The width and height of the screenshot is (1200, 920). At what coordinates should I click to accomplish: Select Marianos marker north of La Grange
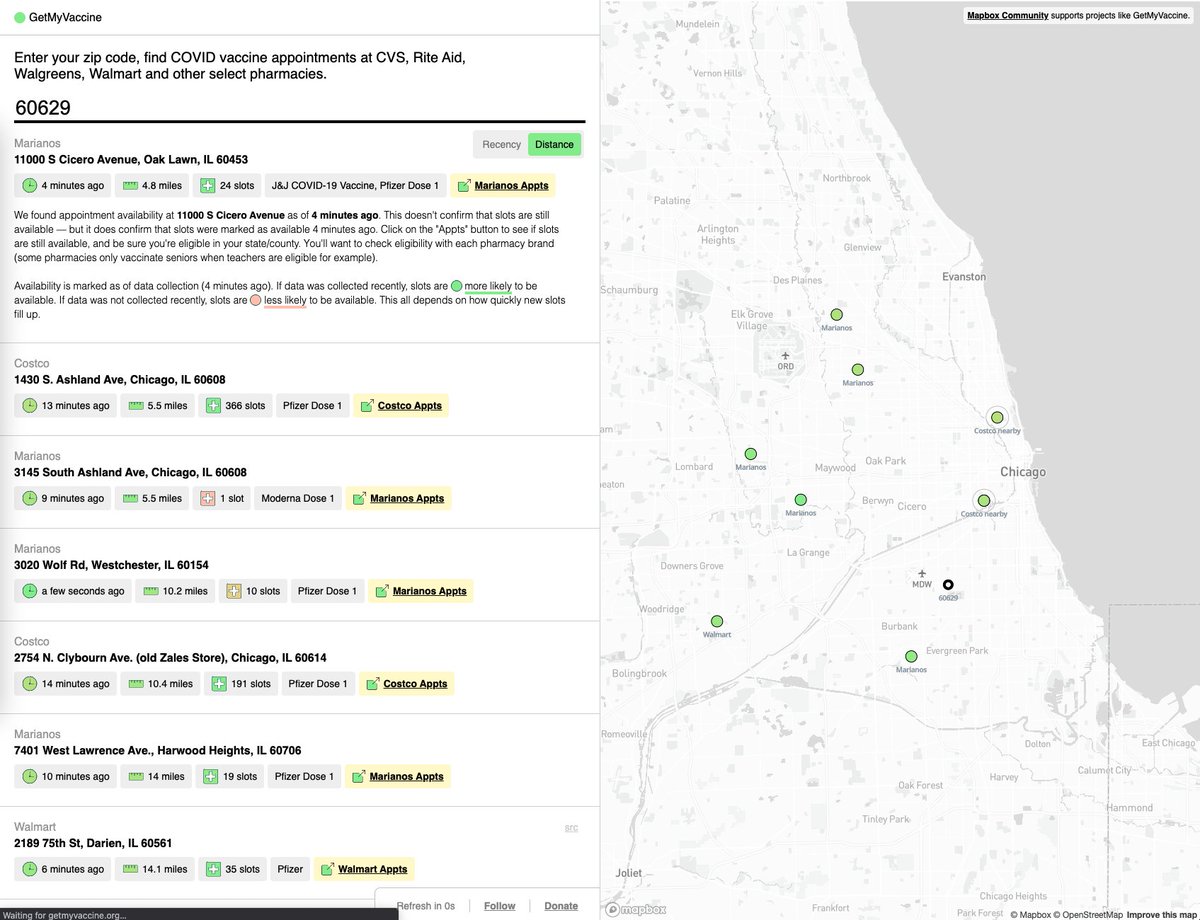[x=800, y=499]
